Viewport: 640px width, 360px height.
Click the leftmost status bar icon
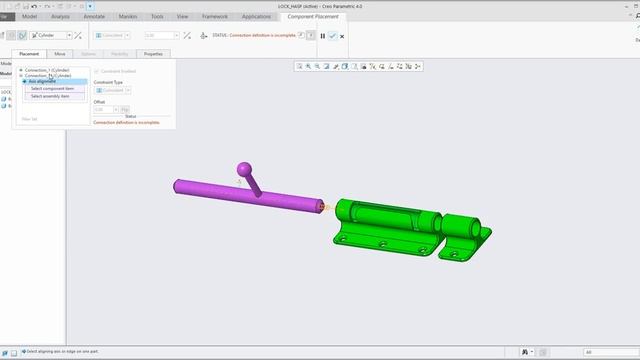[4, 353]
